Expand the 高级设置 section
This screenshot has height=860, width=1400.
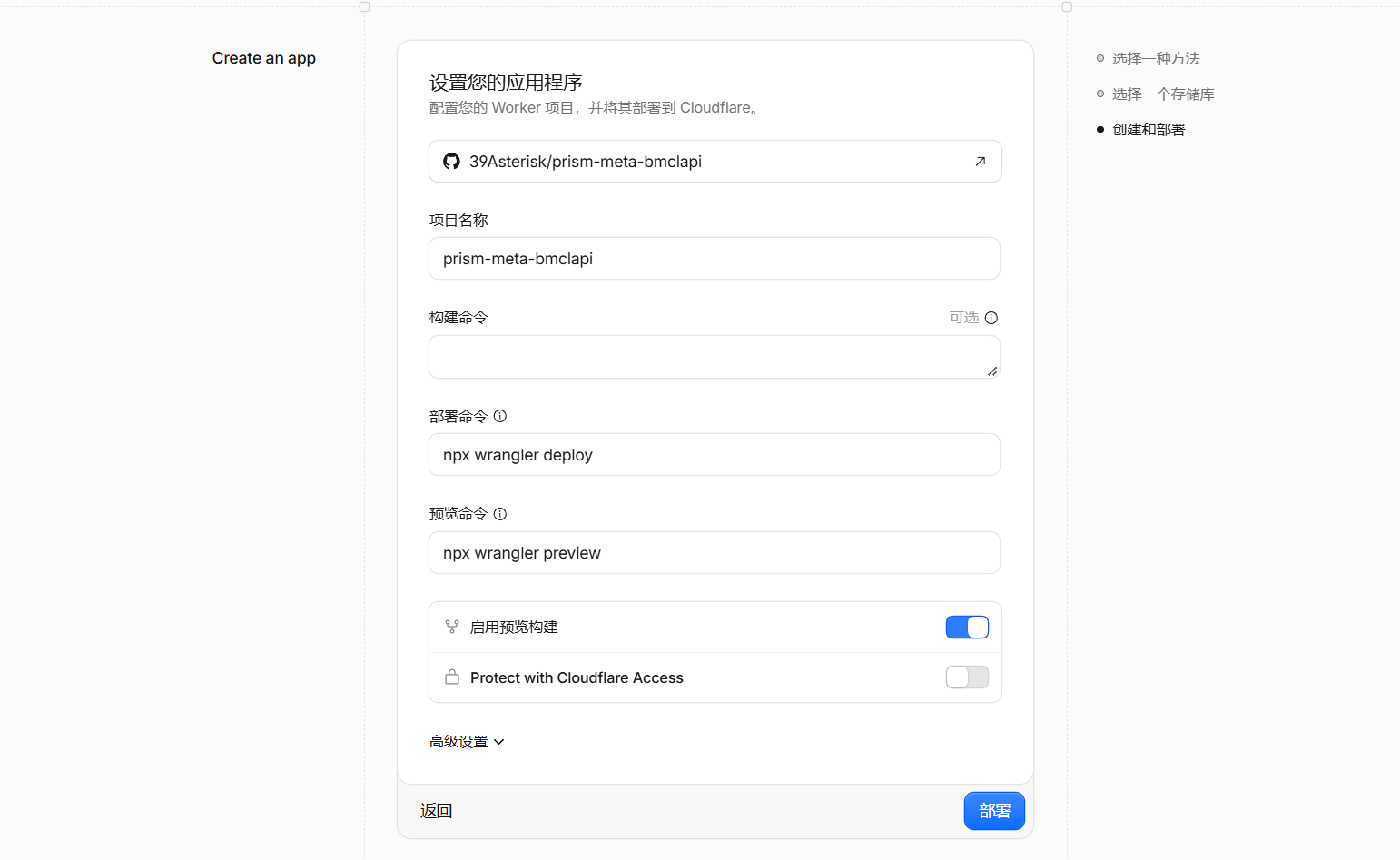pos(467,742)
